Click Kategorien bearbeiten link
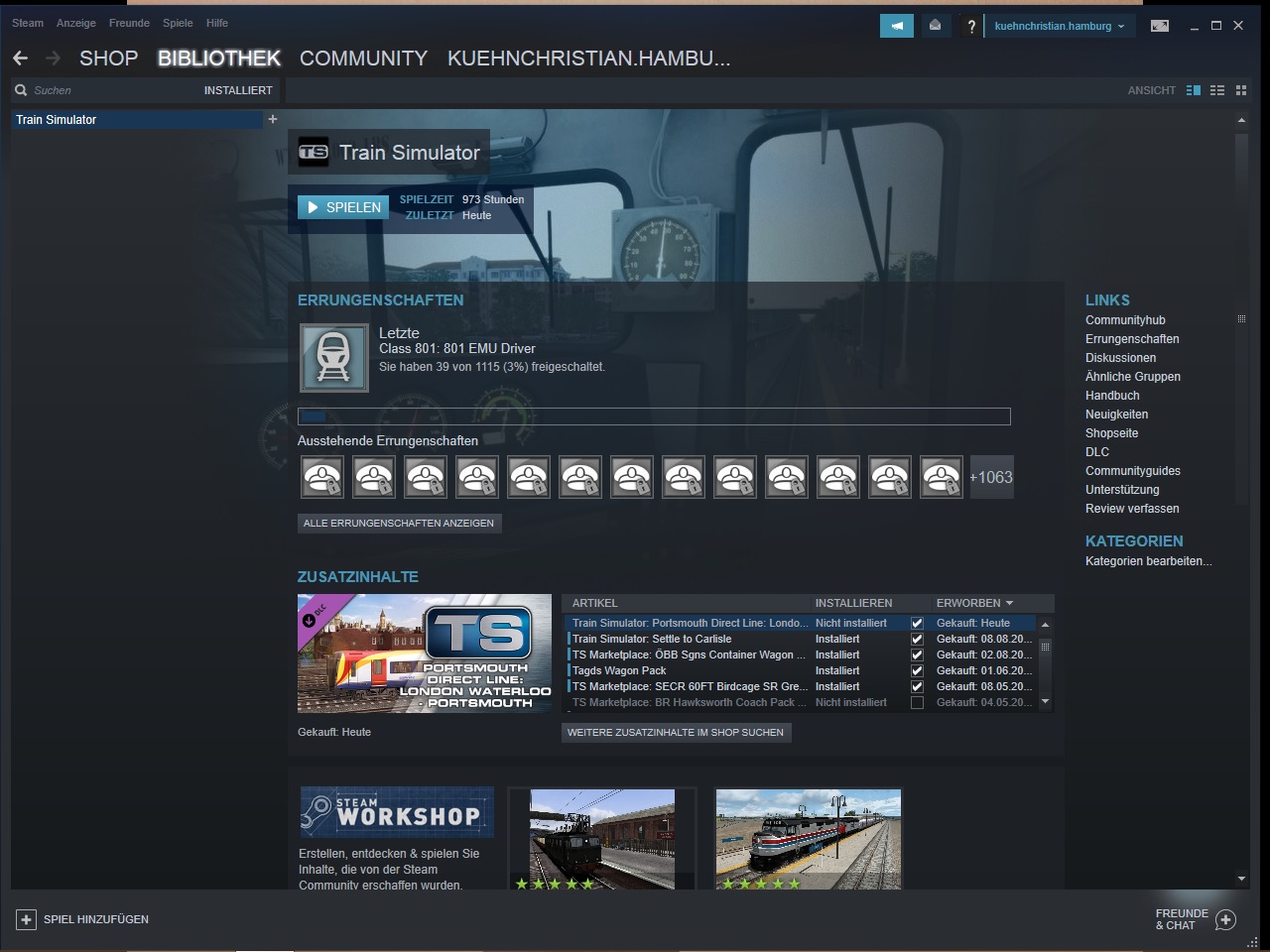 (x=1149, y=561)
